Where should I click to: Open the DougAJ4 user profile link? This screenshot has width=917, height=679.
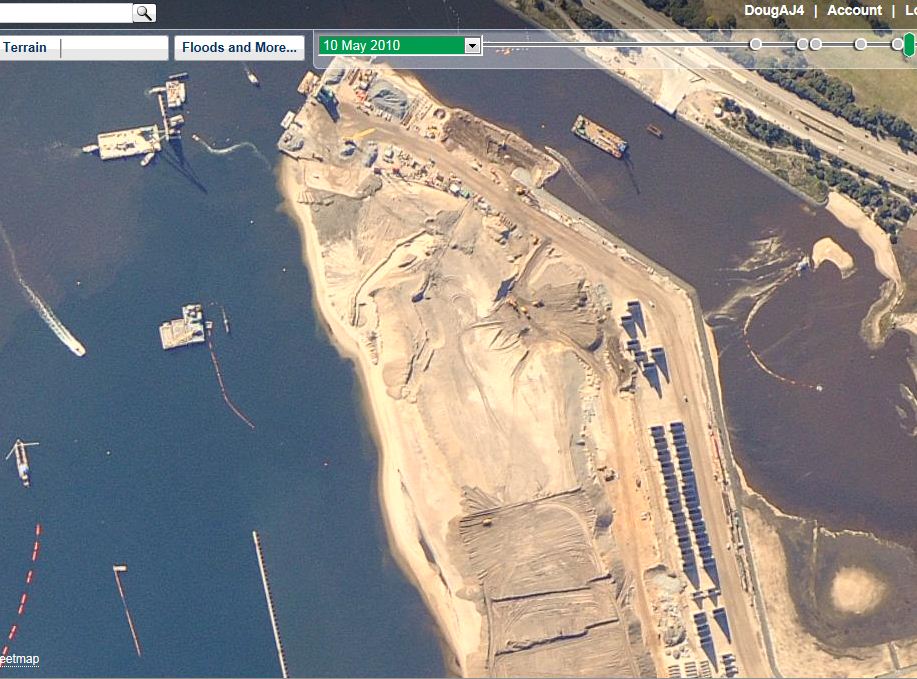click(x=774, y=10)
